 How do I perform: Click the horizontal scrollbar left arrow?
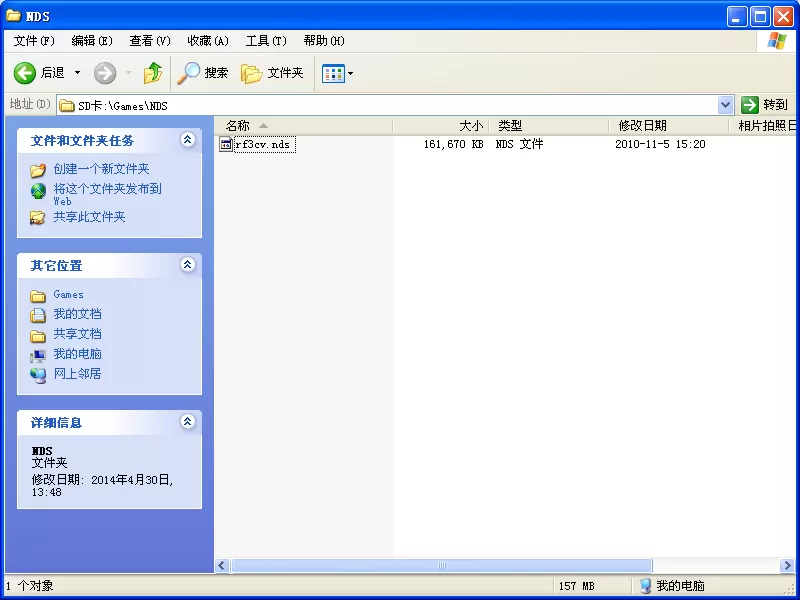click(222, 565)
